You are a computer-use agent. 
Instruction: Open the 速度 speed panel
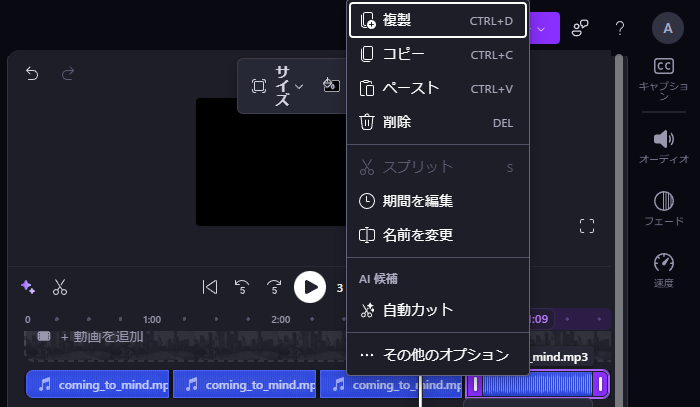pyautogui.click(x=663, y=270)
